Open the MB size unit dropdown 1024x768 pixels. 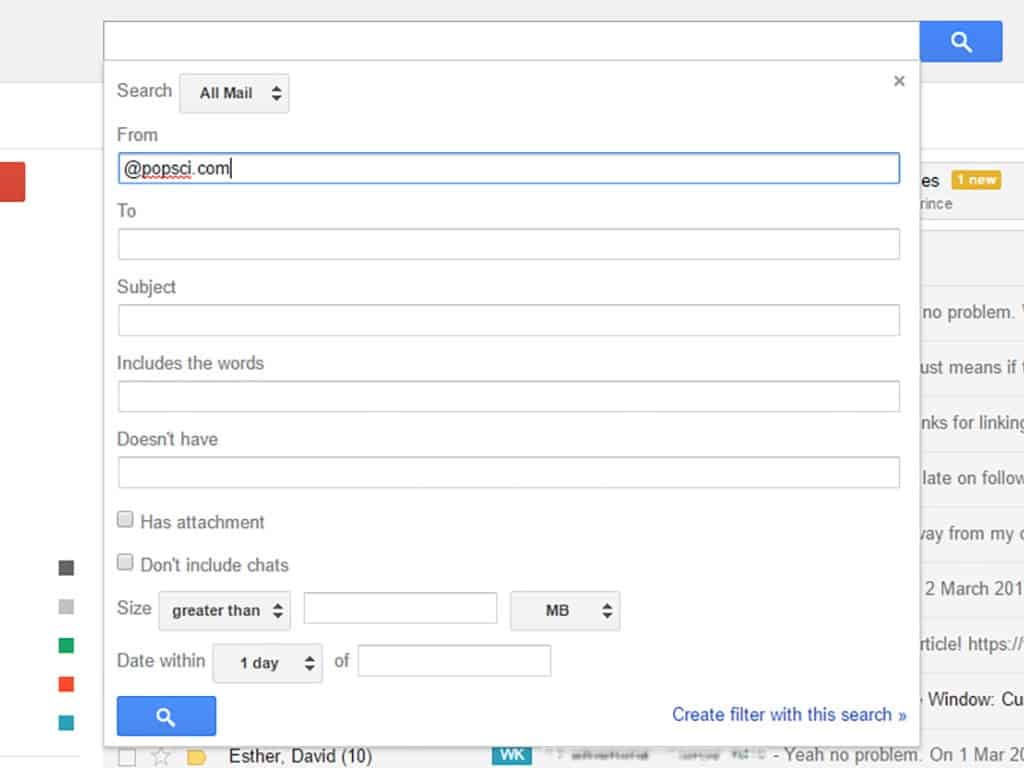point(565,610)
